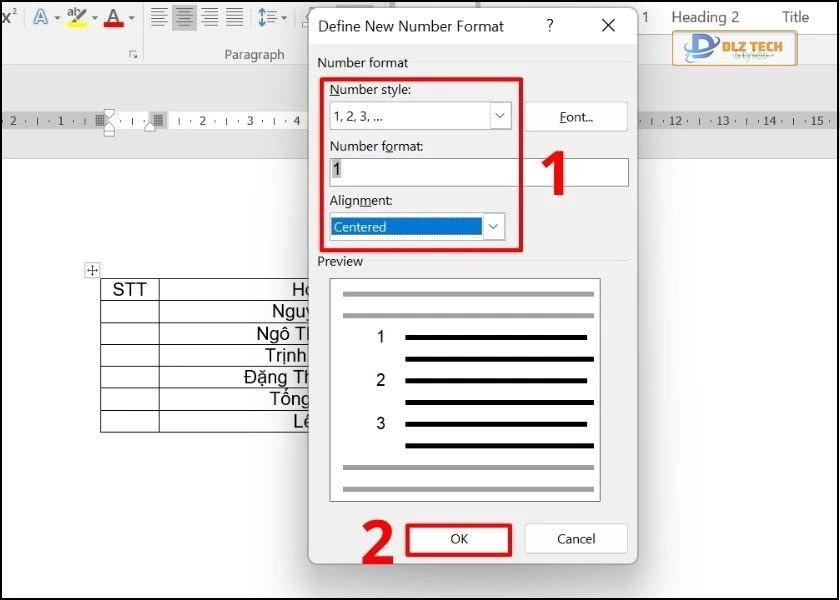Image resolution: width=840 pixels, height=600 pixels.
Task: Apply the red font color
Action: (x=113, y=17)
